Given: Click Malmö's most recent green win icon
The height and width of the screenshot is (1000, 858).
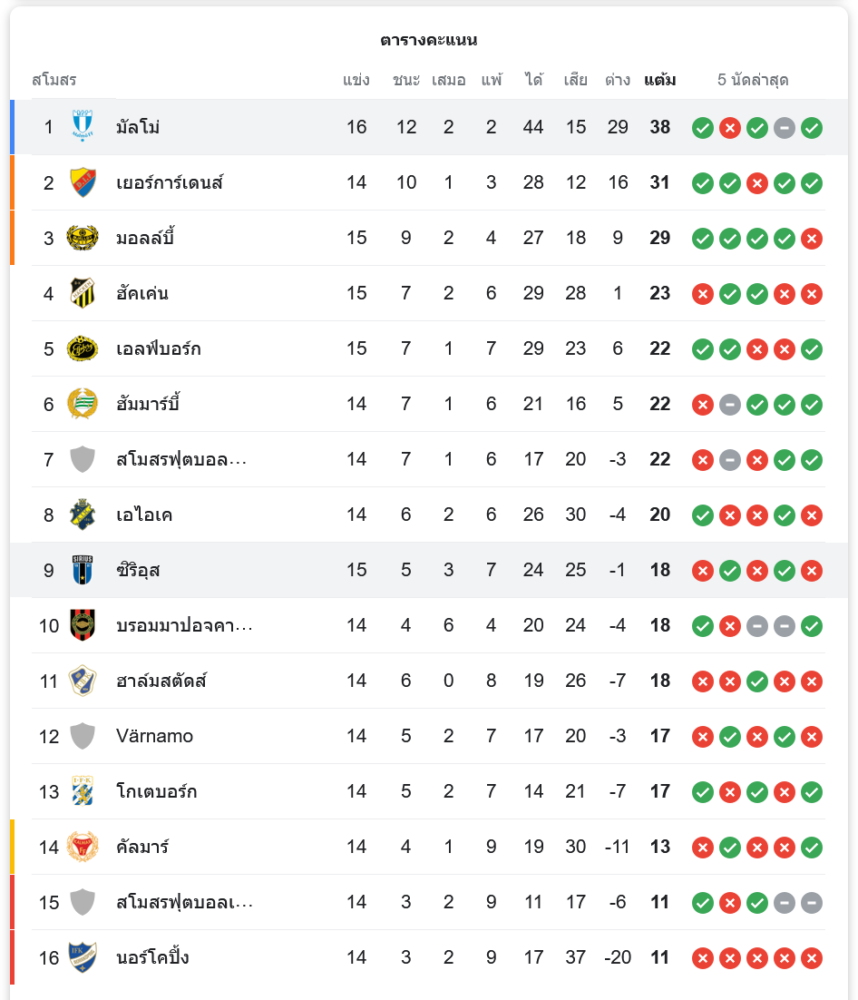Looking at the screenshot, I should point(812,128).
